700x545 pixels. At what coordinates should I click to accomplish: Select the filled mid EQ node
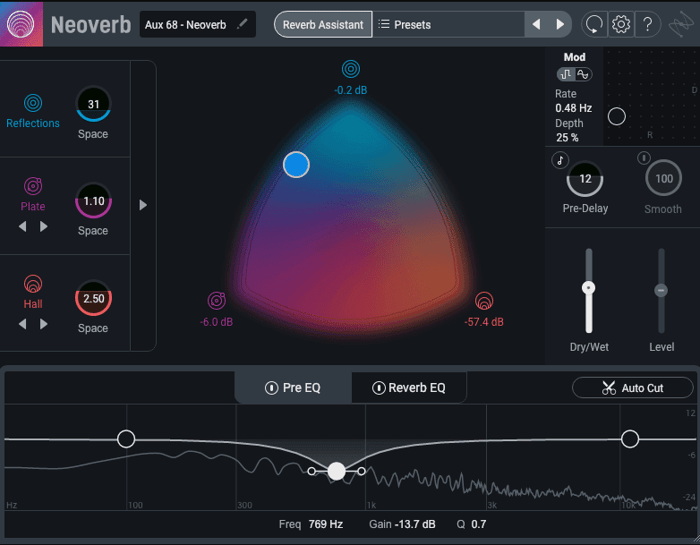click(336, 471)
